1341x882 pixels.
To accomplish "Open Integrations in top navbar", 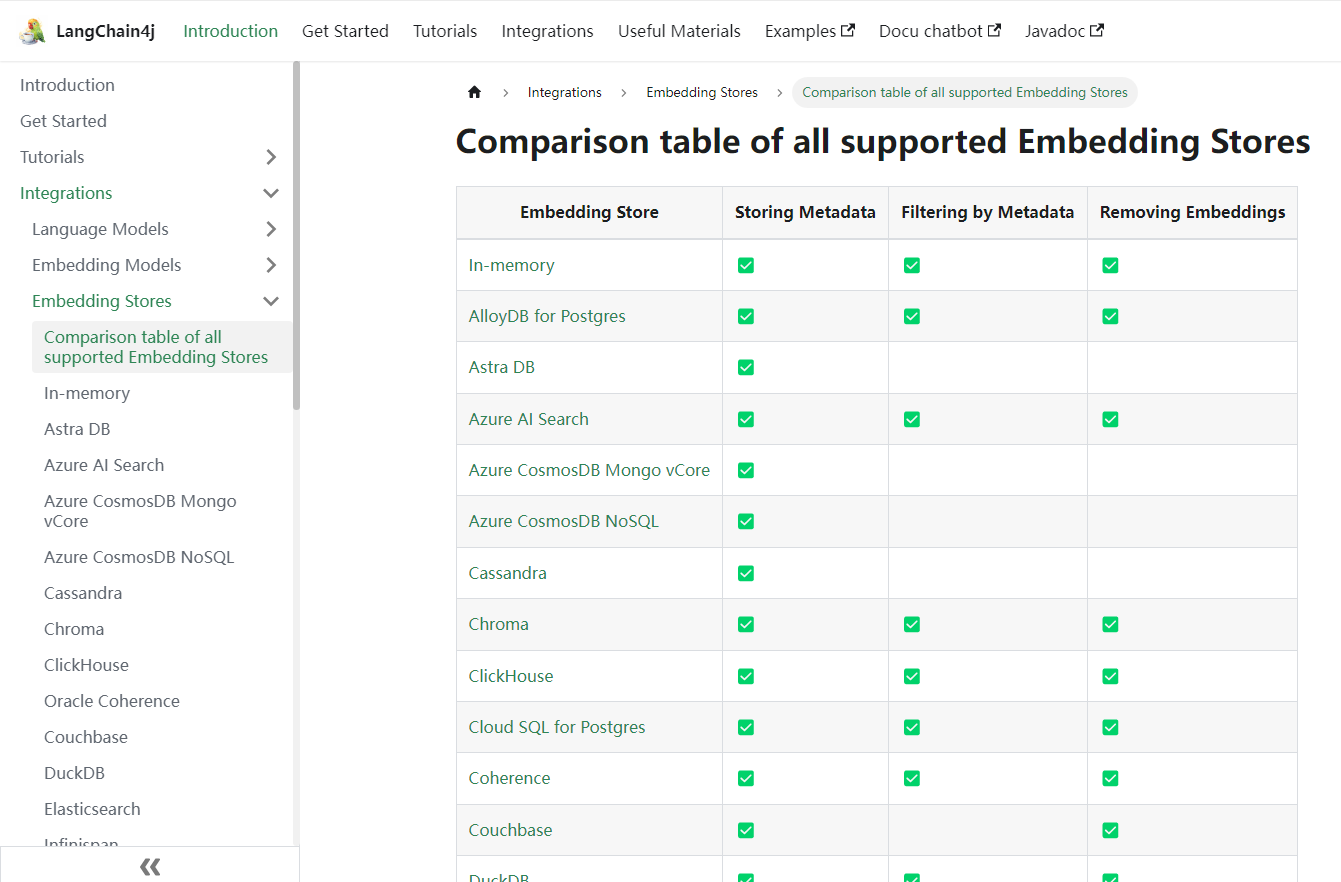I will point(547,31).
